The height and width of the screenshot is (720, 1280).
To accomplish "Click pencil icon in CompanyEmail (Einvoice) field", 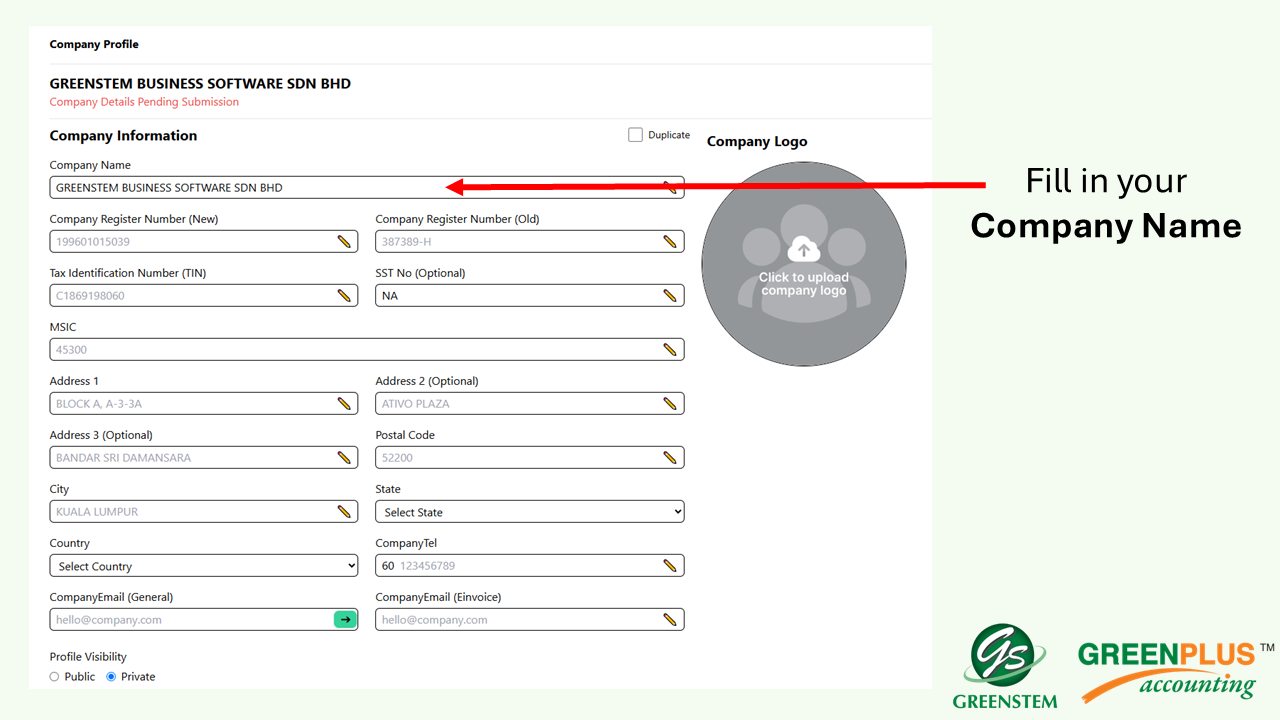I will [670, 619].
